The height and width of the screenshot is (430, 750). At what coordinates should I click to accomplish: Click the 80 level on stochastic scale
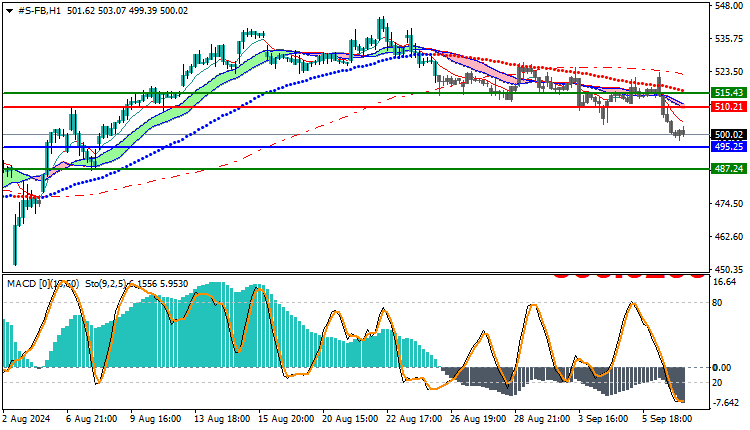(717, 303)
